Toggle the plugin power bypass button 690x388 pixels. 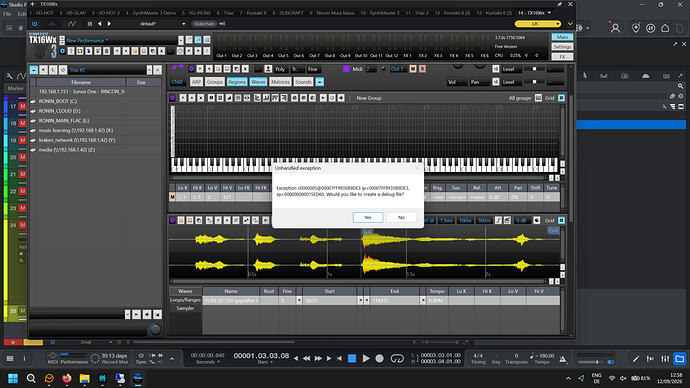point(35,24)
